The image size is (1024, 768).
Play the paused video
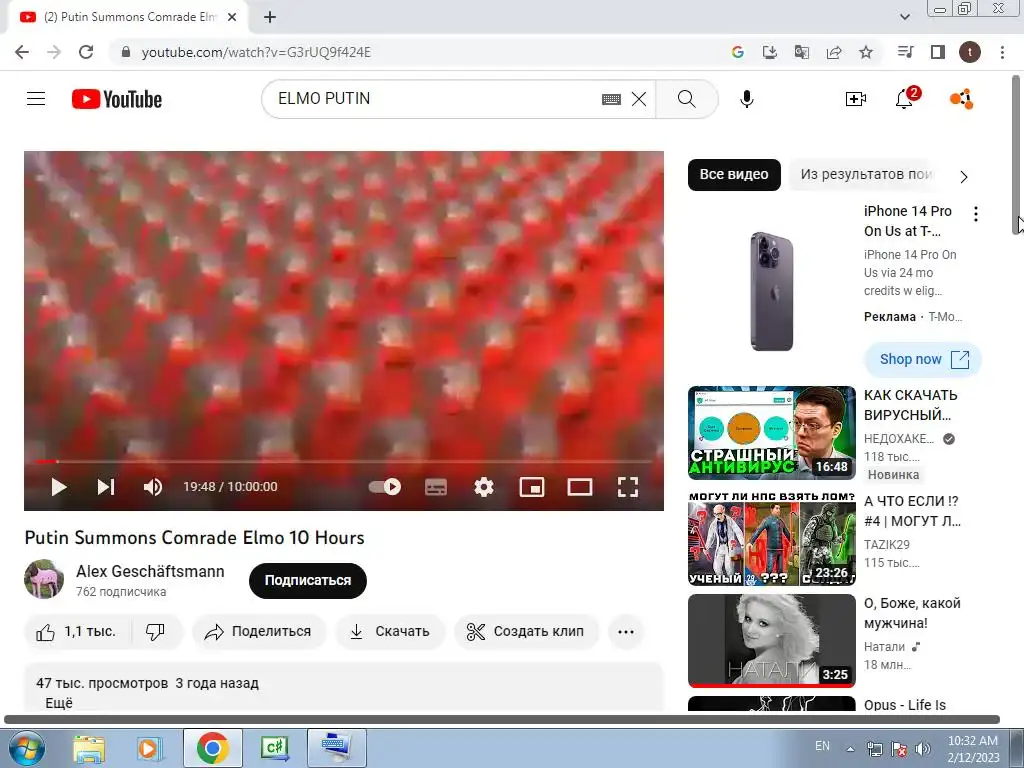pyautogui.click(x=59, y=487)
